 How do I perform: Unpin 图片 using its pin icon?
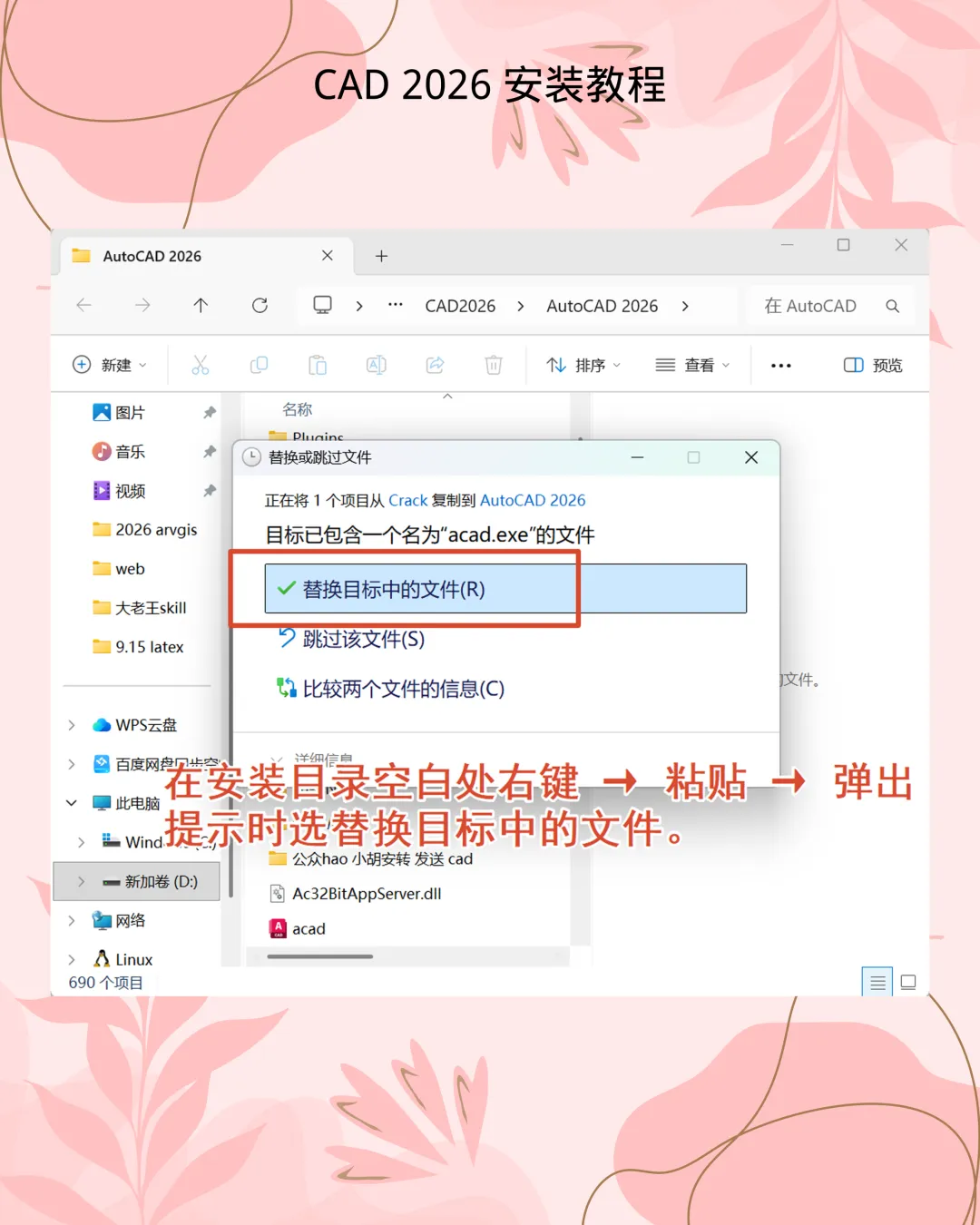coord(210,413)
